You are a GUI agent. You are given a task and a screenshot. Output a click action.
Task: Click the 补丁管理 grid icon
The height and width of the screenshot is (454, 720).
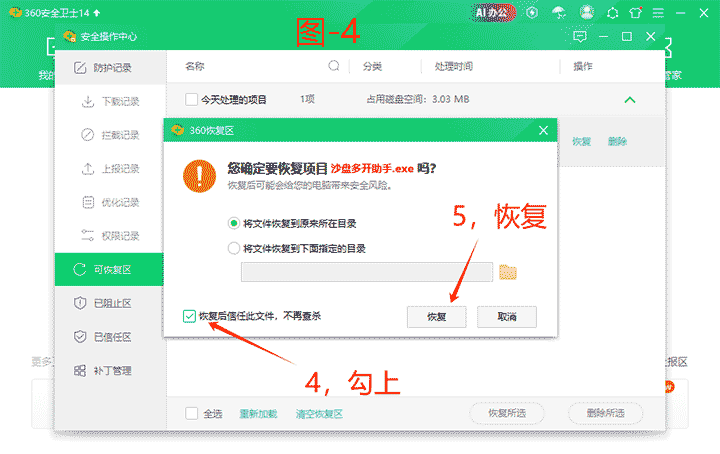(80, 370)
